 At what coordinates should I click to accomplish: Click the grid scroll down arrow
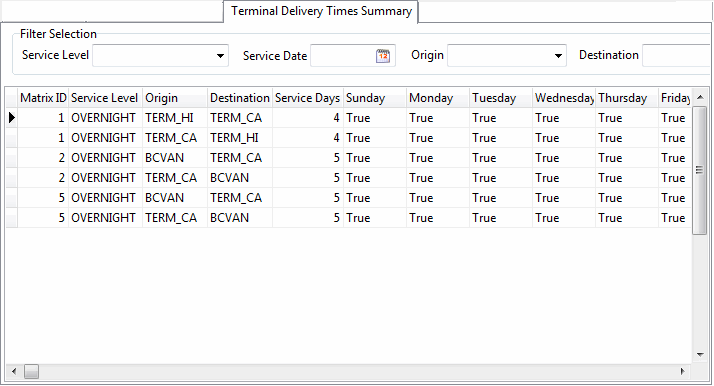(x=700, y=355)
